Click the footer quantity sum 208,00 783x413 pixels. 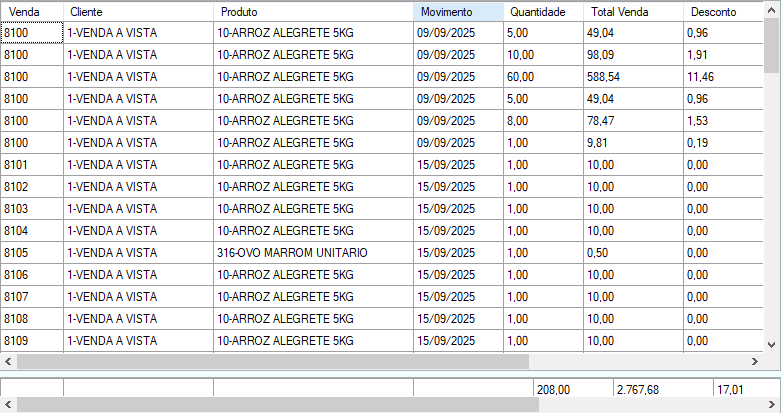(570, 388)
